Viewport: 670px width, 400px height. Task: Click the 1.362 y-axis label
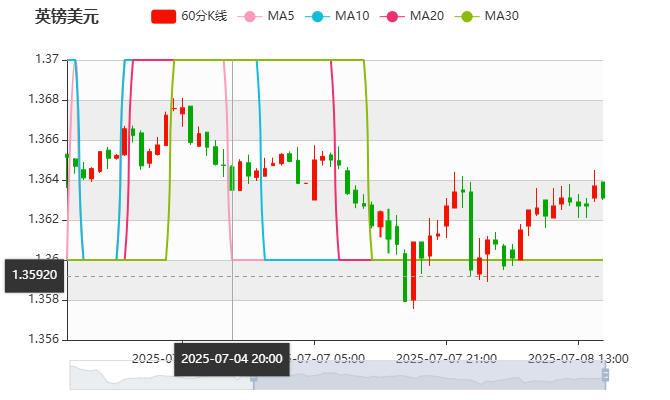(44, 219)
